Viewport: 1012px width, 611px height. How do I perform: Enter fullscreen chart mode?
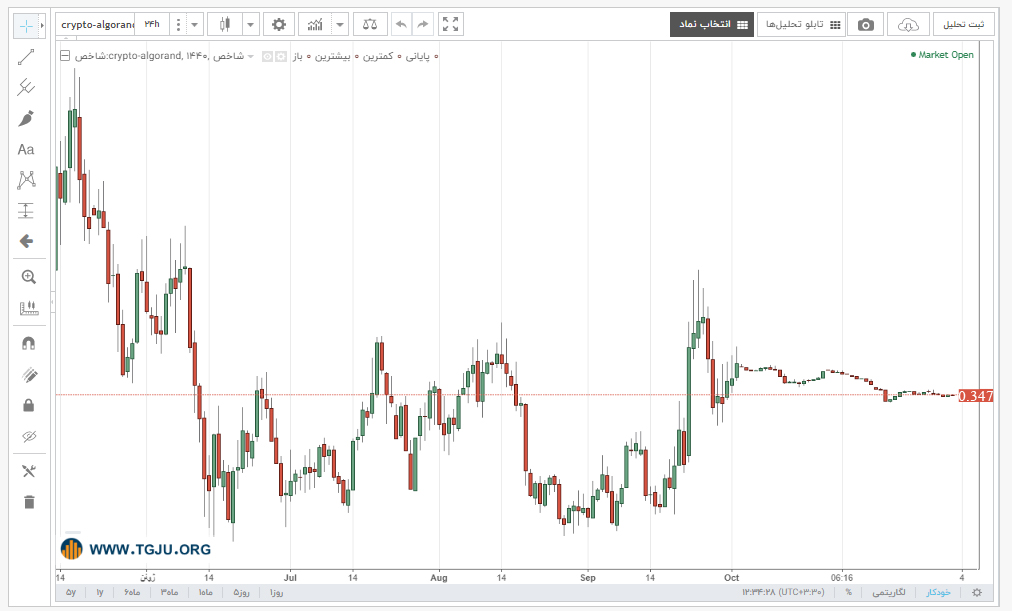point(450,25)
